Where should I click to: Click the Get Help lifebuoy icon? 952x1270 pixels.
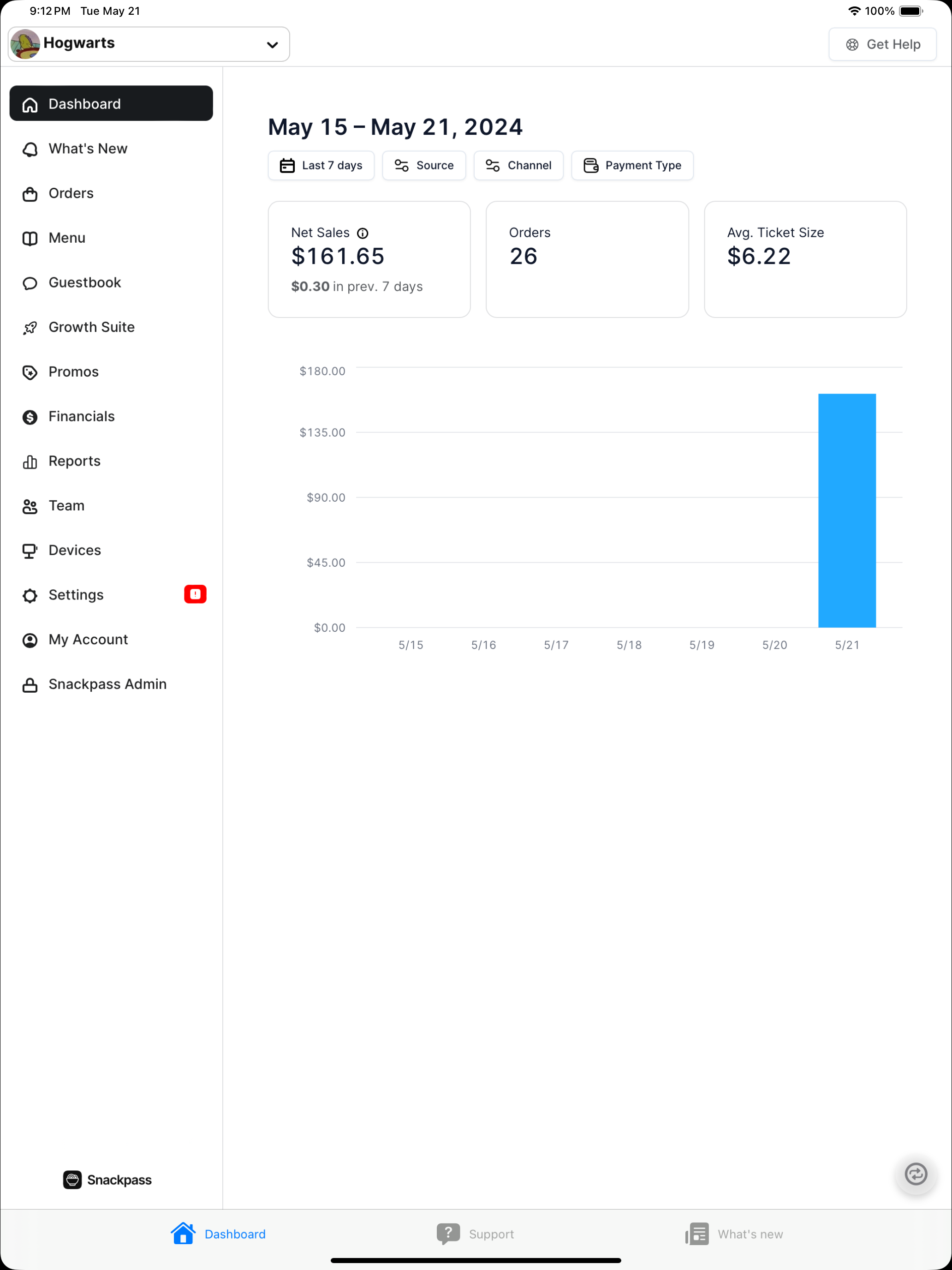(852, 45)
